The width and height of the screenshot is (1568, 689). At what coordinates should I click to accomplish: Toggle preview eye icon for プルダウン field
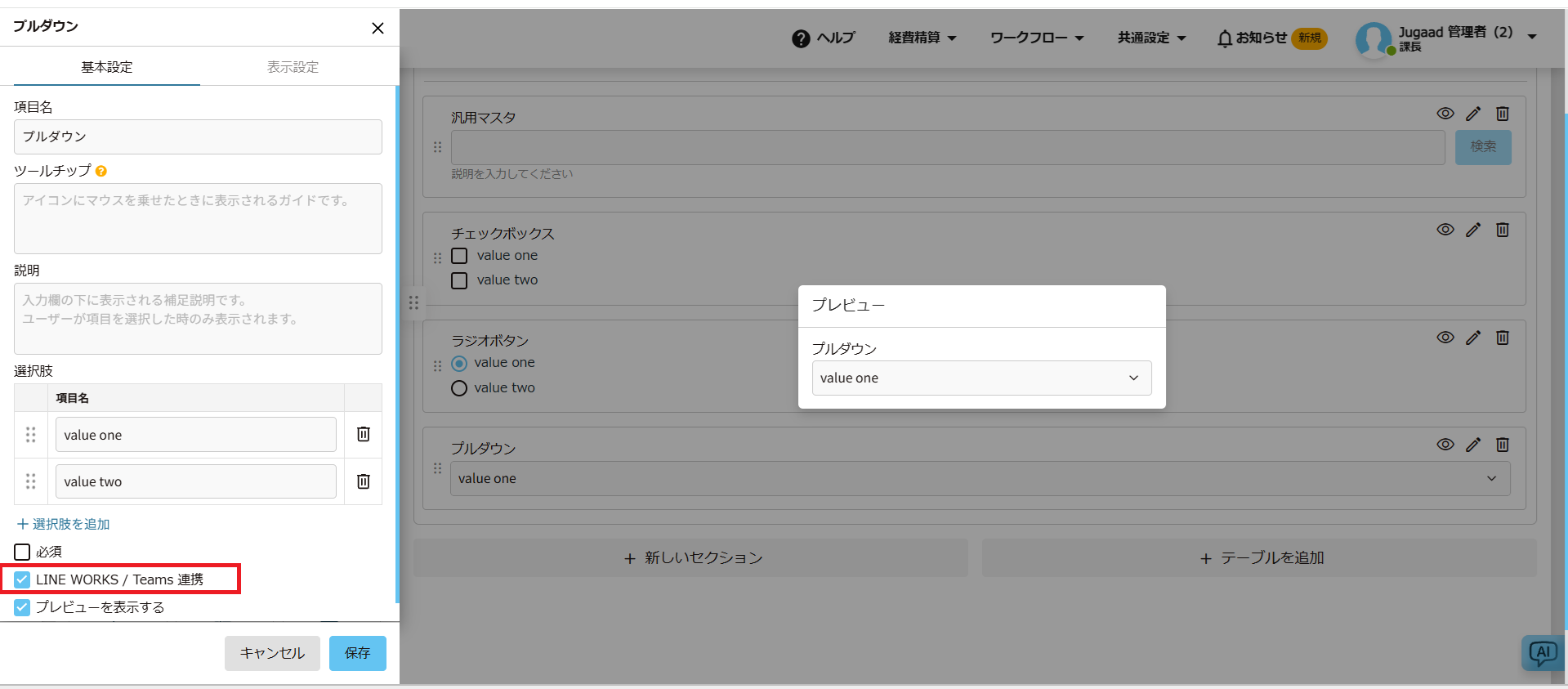tap(1445, 445)
